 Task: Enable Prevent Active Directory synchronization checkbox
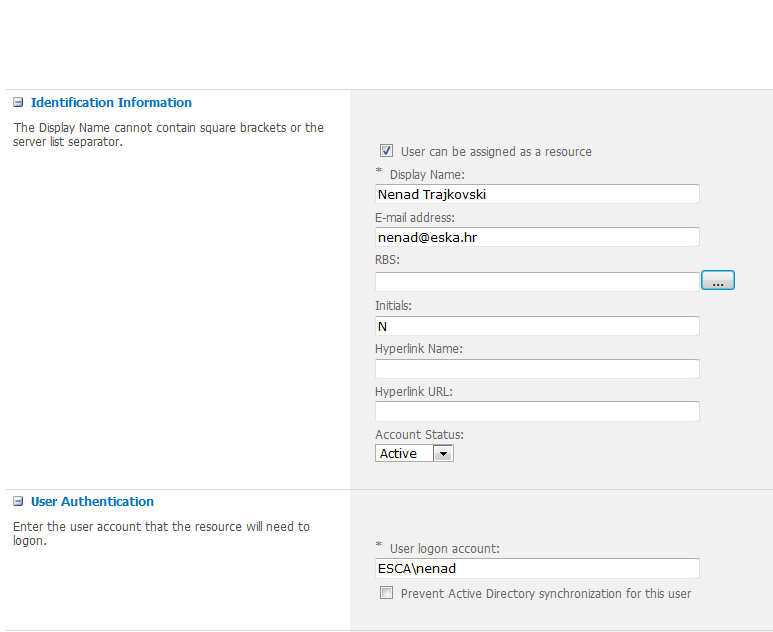386,593
